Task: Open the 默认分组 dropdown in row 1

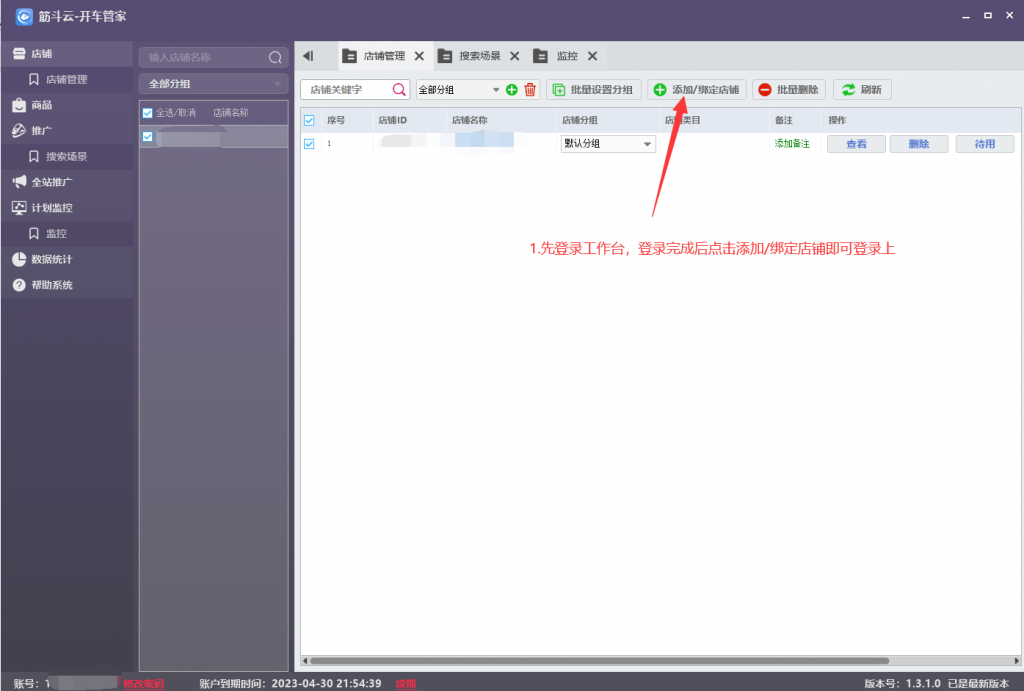Action: pyautogui.click(x=608, y=144)
